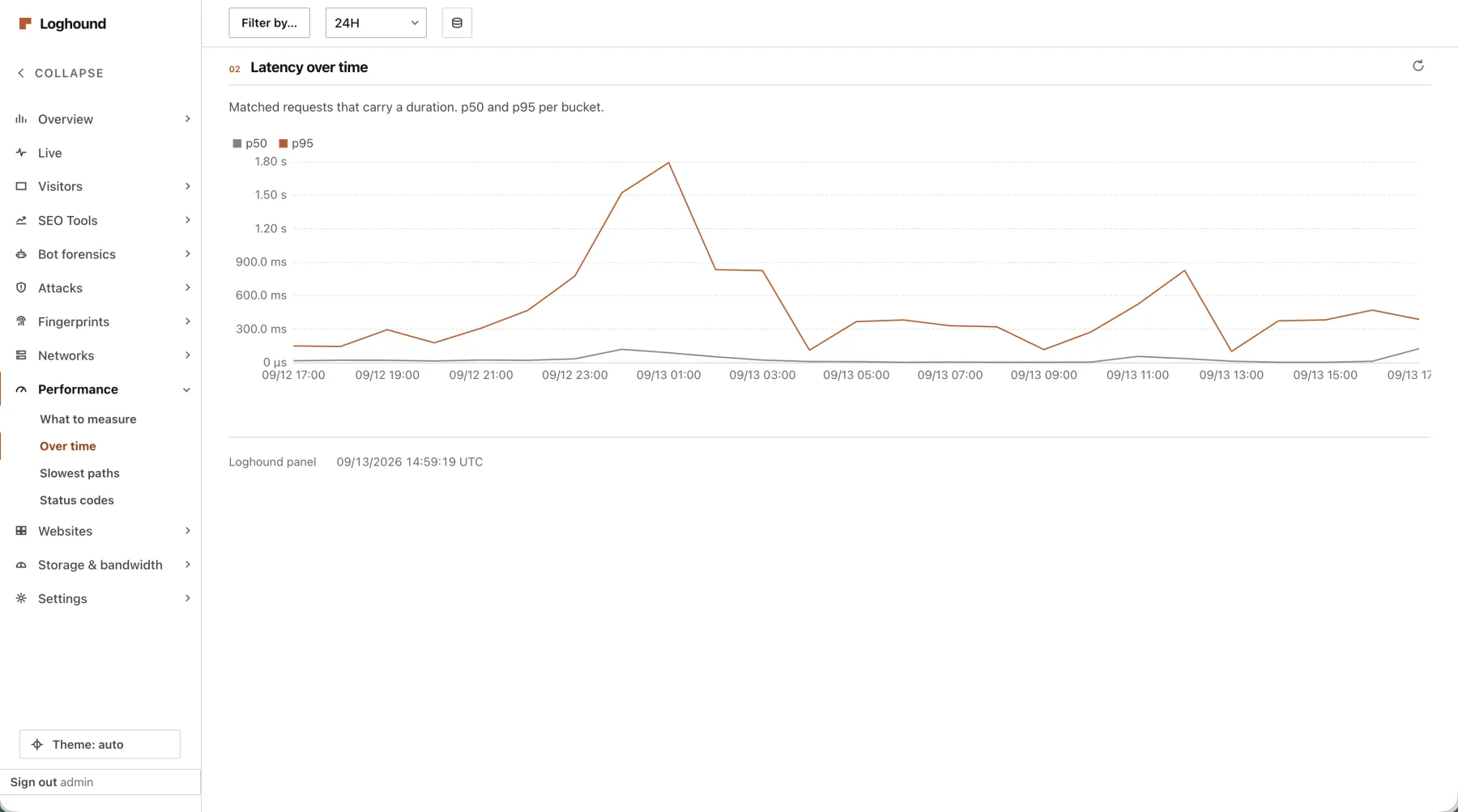Viewport: 1458px width, 812px height.
Task: Expand the Overview section chevron
Action: coord(187,119)
